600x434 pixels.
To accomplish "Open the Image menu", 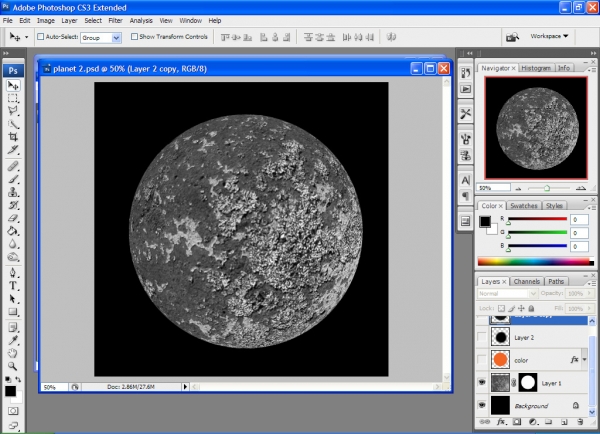I will (46, 21).
